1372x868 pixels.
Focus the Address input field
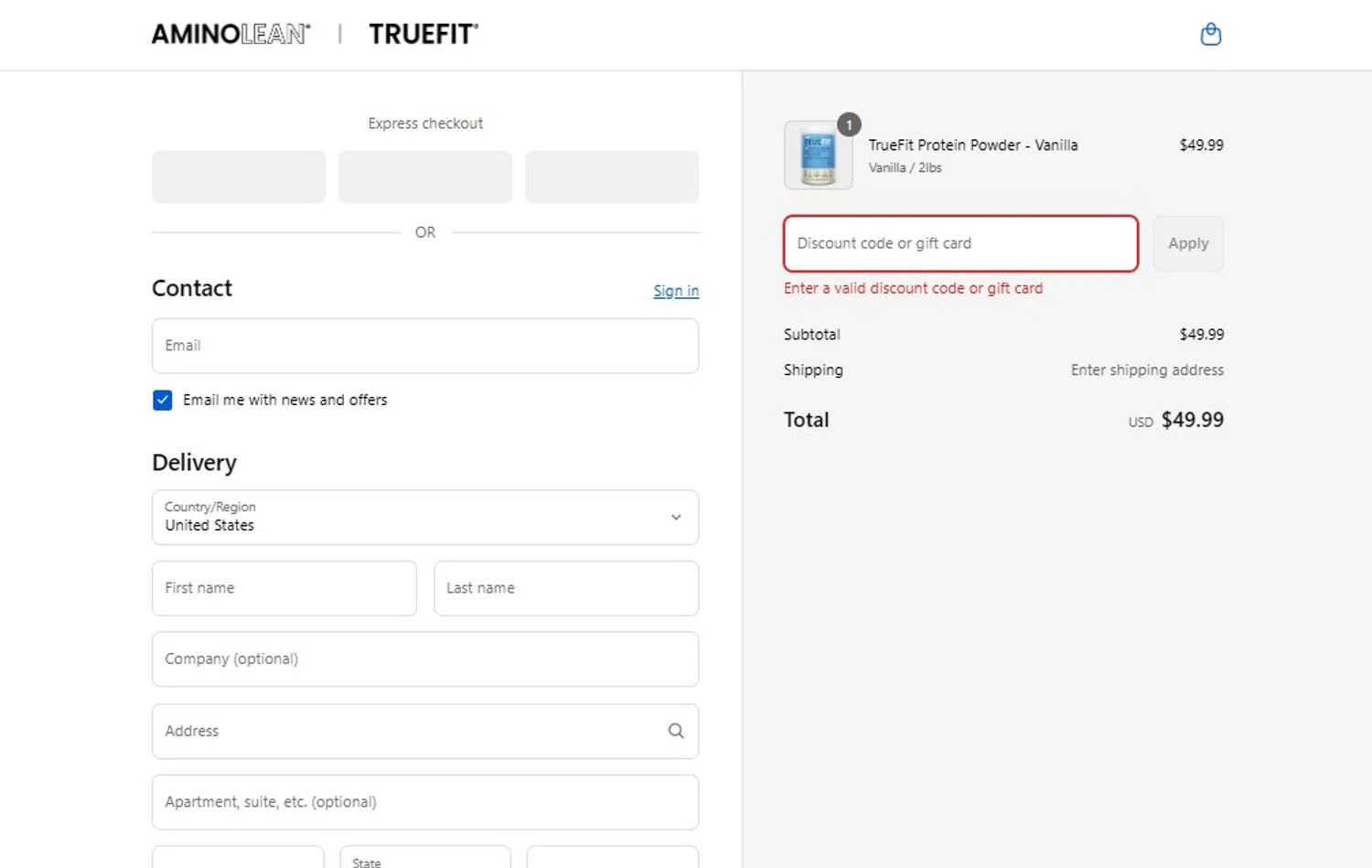(425, 731)
